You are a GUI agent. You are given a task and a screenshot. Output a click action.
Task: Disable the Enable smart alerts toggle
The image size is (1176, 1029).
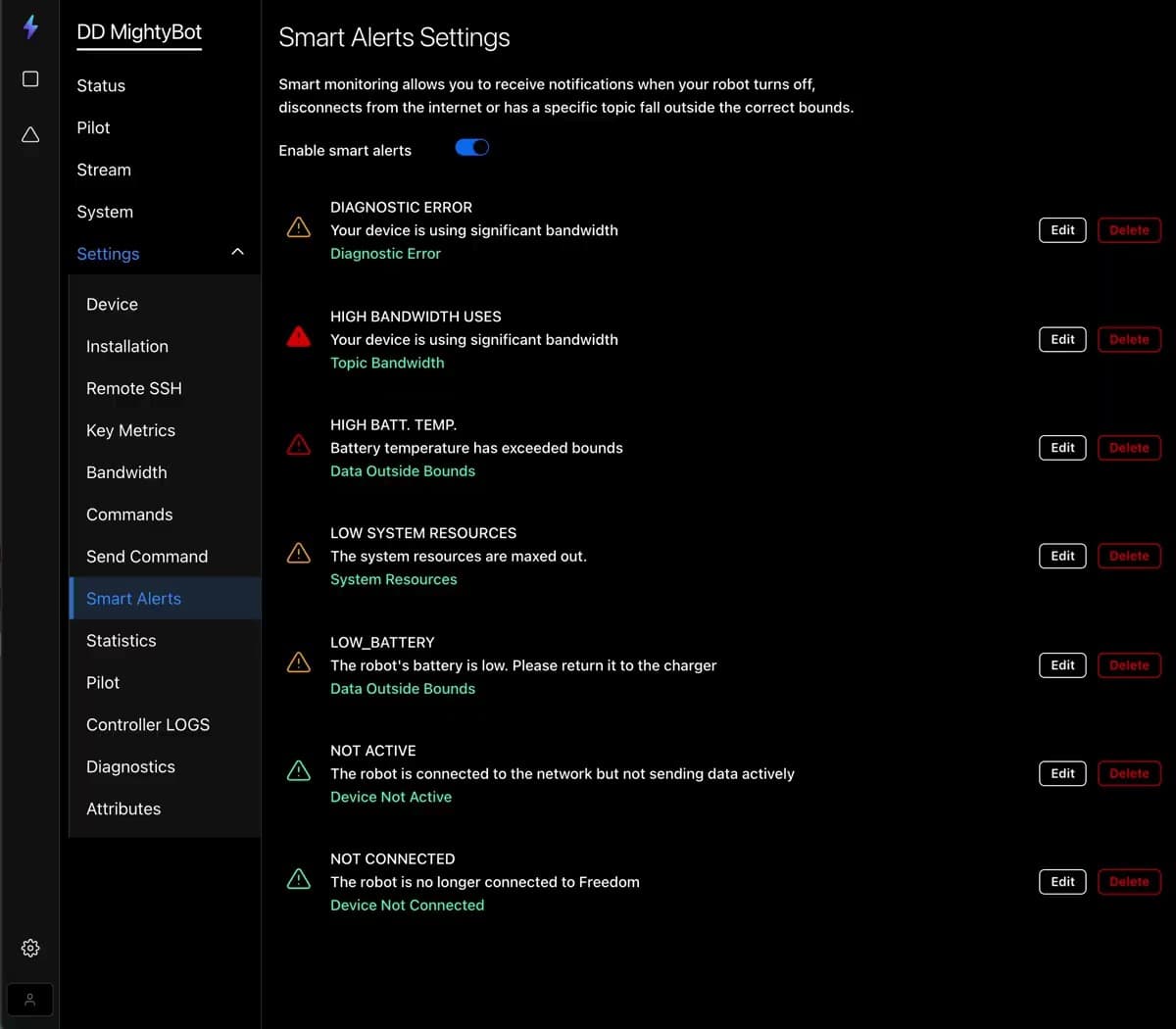pyautogui.click(x=472, y=148)
